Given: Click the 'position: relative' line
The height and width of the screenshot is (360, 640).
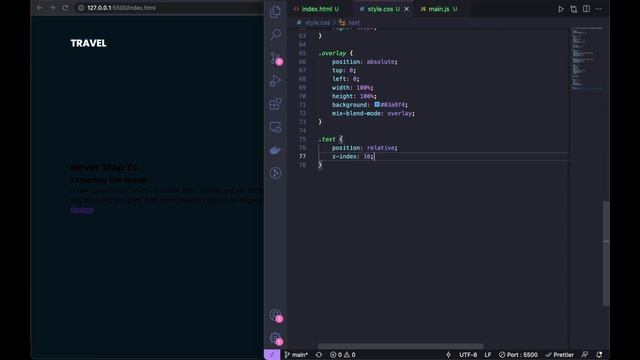Looking at the screenshot, I should (364, 148).
